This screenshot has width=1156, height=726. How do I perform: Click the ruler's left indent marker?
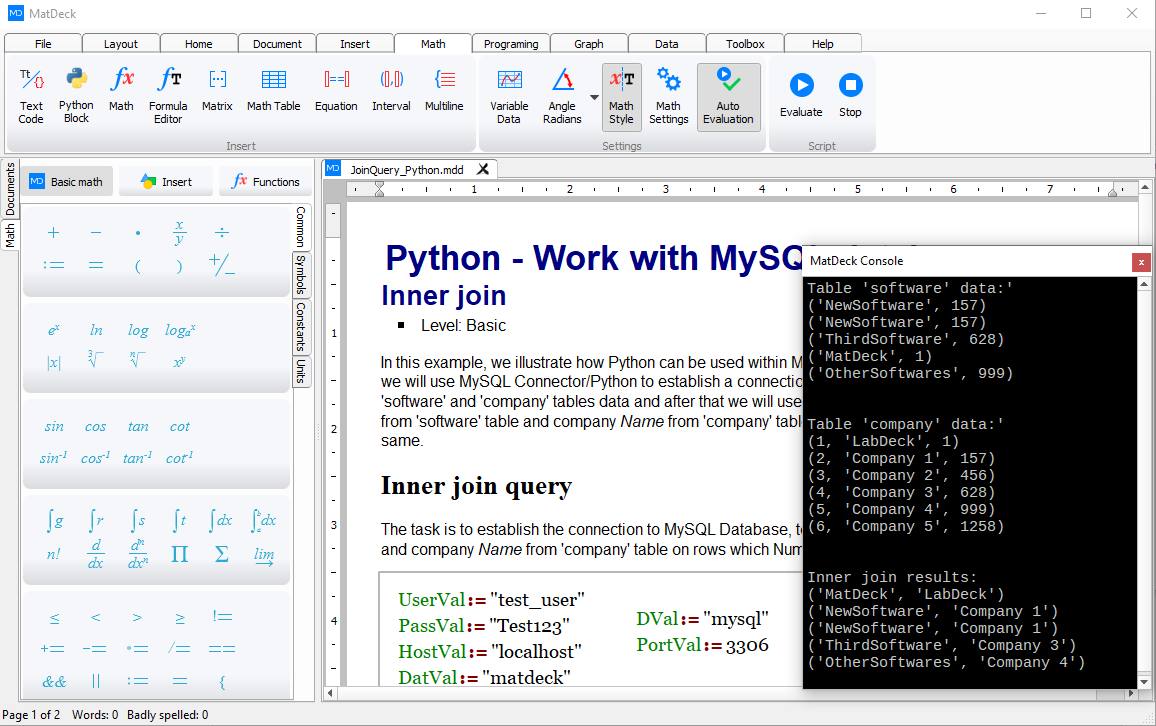pyautogui.click(x=379, y=189)
